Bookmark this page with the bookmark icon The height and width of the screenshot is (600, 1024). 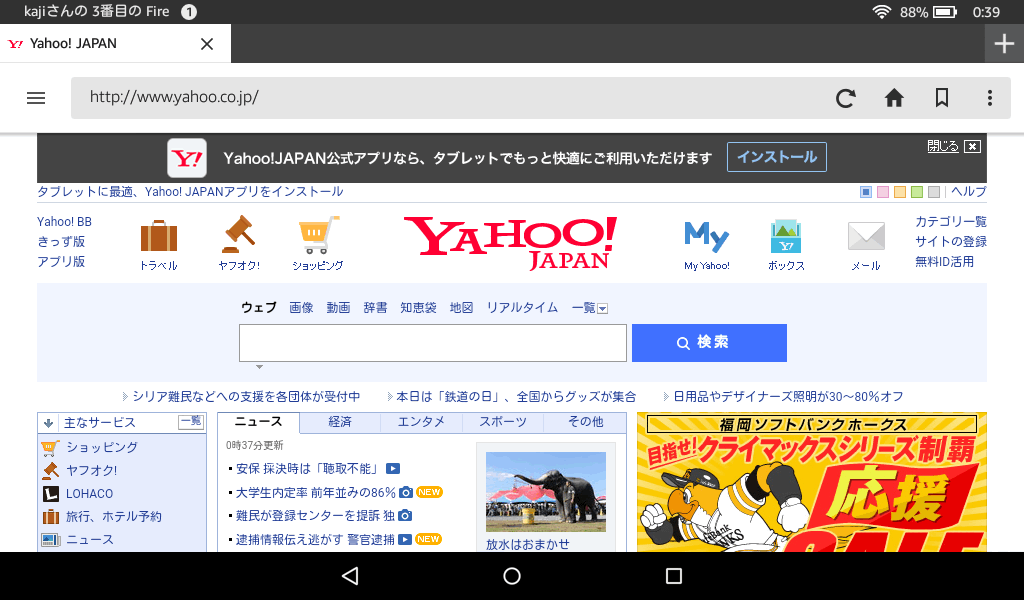tap(941, 98)
